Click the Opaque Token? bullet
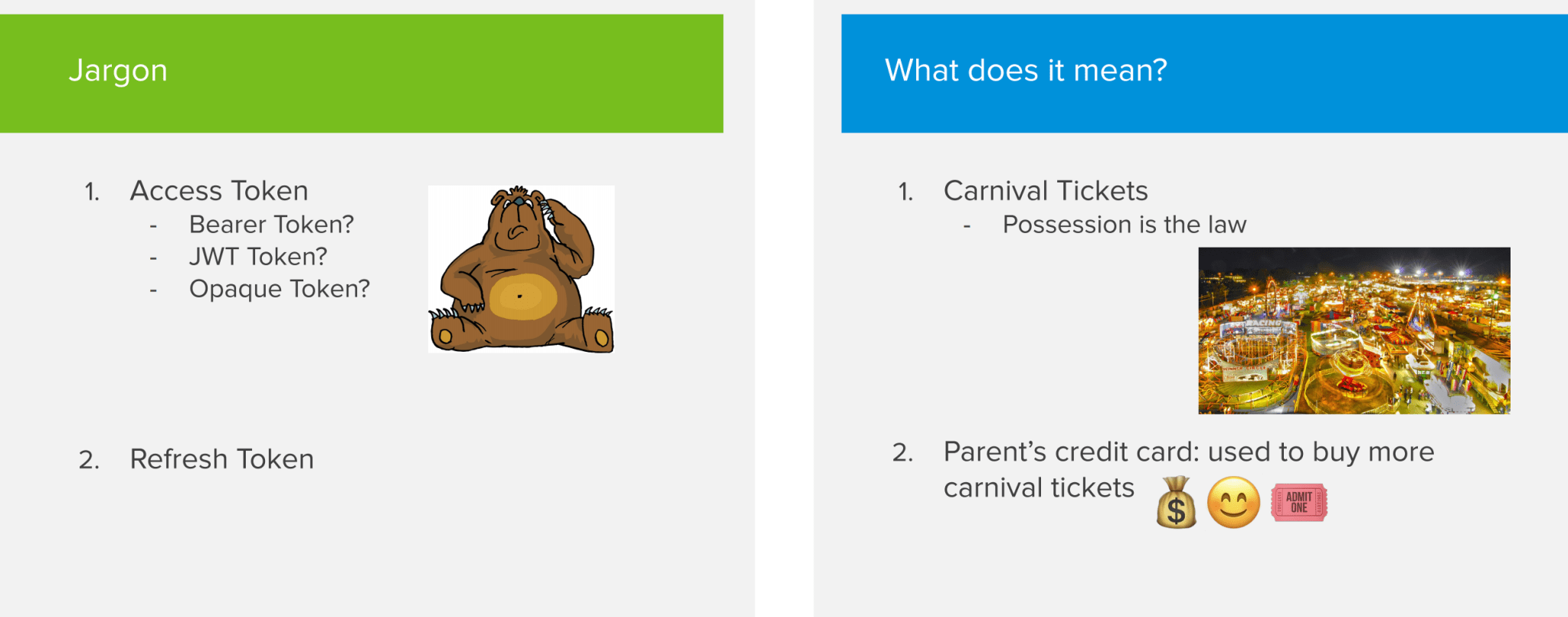The image size is (1568, 617). (x=280, y=289)
